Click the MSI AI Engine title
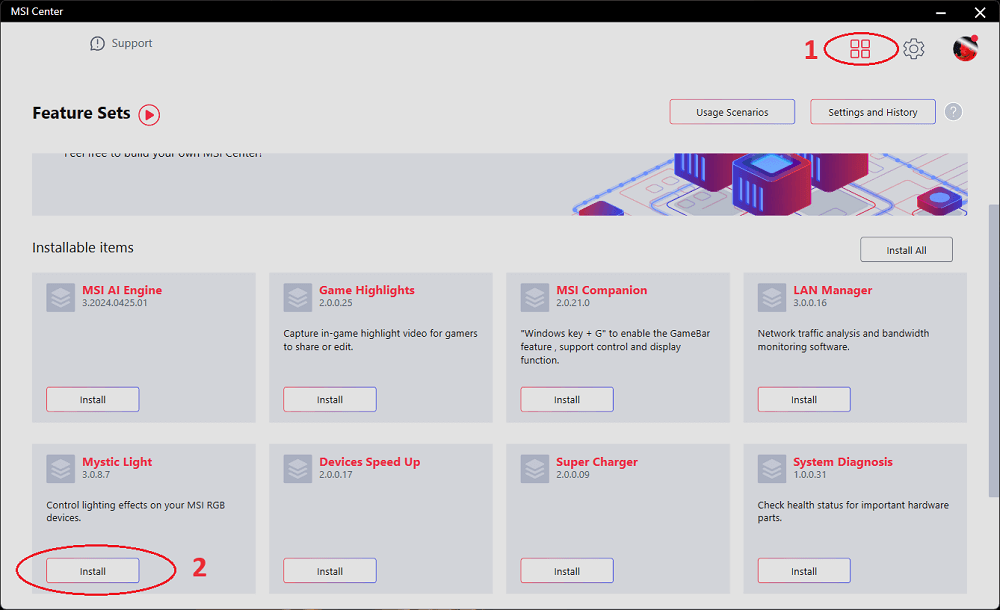Image resolution: width=1000 pixels, height=610 pixels. (122, 290)
